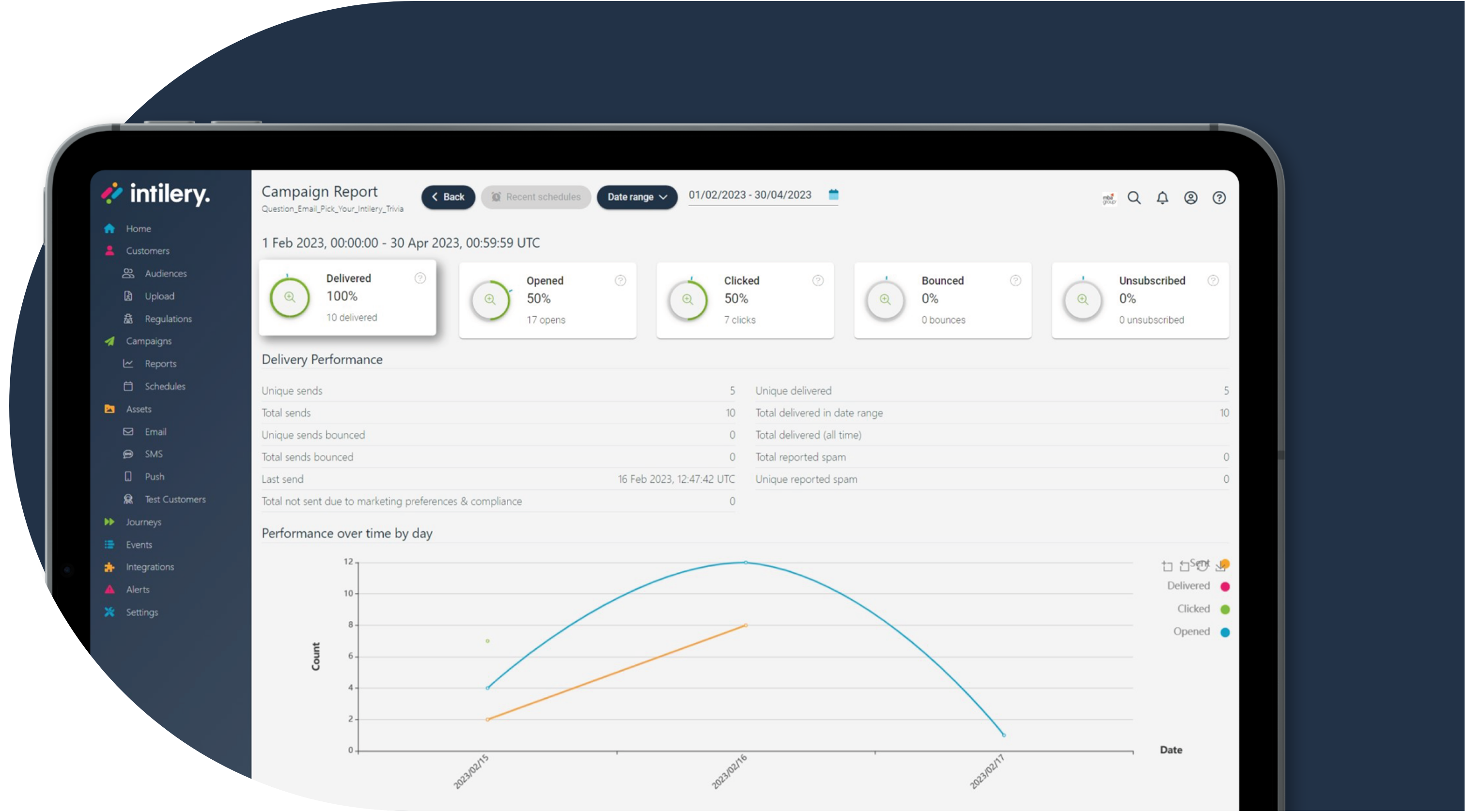Click the Bounced card help icon
Viewport: 1465px width, 812px height.
1015,281
